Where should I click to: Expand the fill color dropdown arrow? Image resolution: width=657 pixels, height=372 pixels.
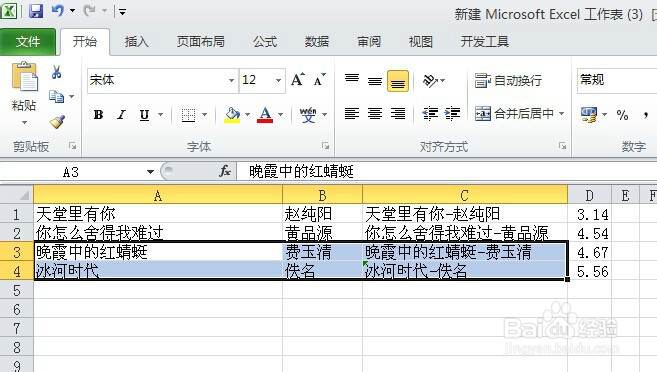[x=247, y=115]
